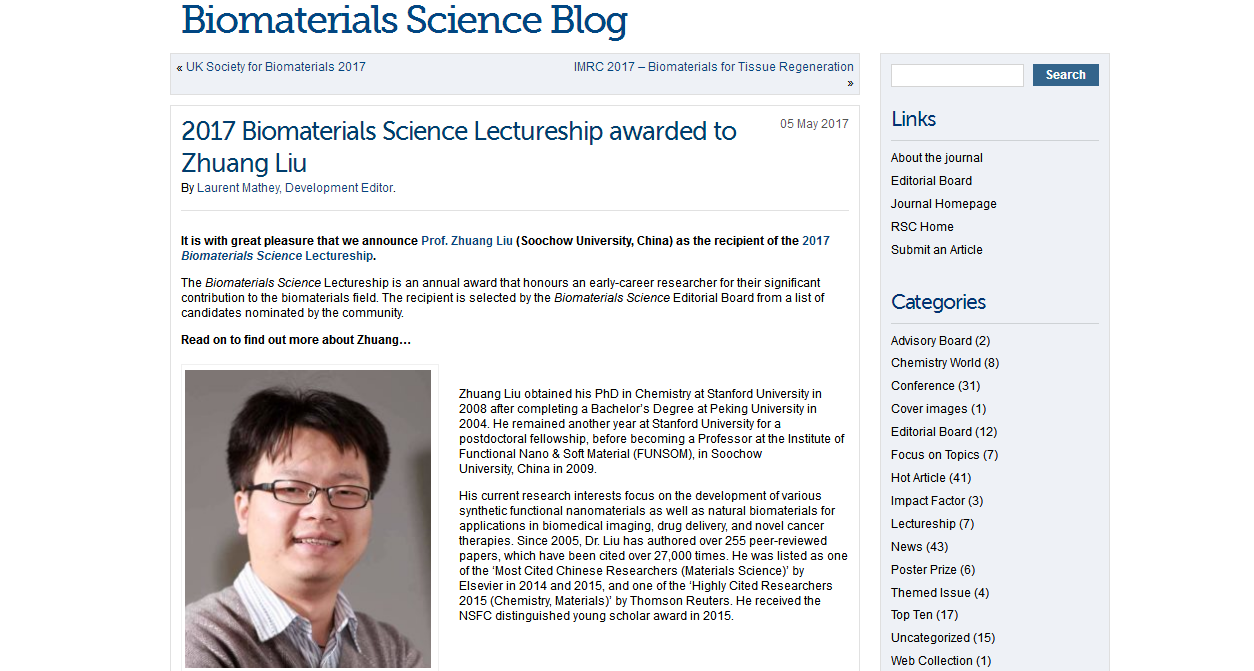View the Poster Prize category

(x=923, y=570)
